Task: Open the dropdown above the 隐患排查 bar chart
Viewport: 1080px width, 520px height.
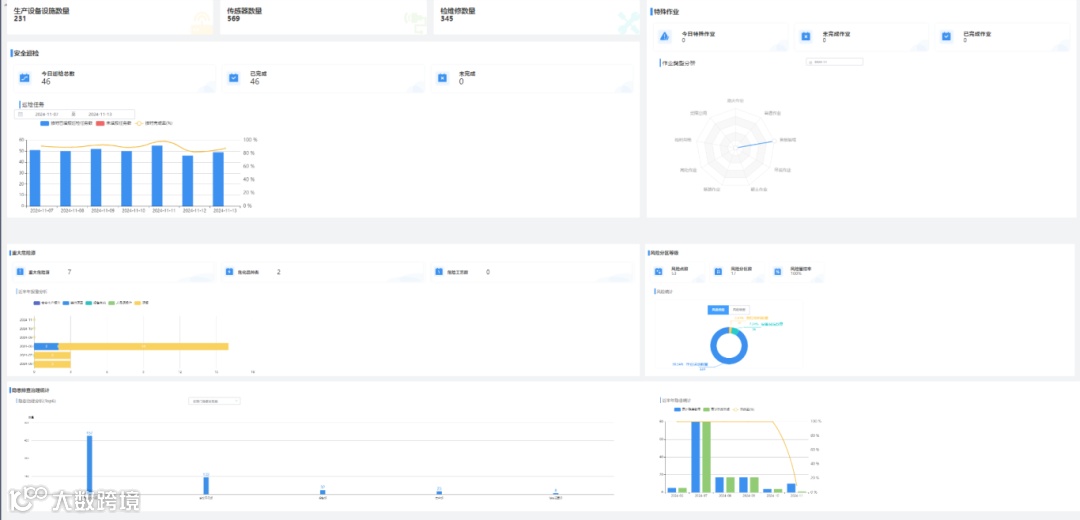Action: (214, 400)
